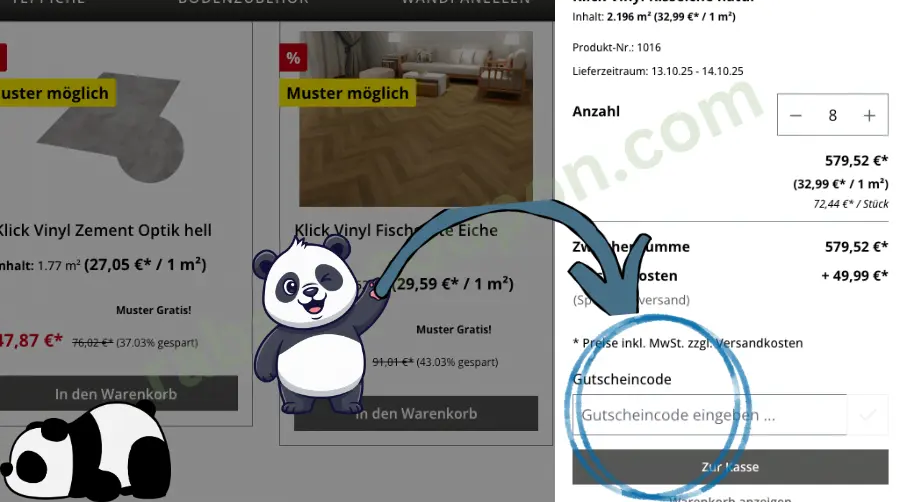The width and height of the screenshot is (900, 502).
Task: Decrease quantity with the minus button
Action: coord(795,115)
